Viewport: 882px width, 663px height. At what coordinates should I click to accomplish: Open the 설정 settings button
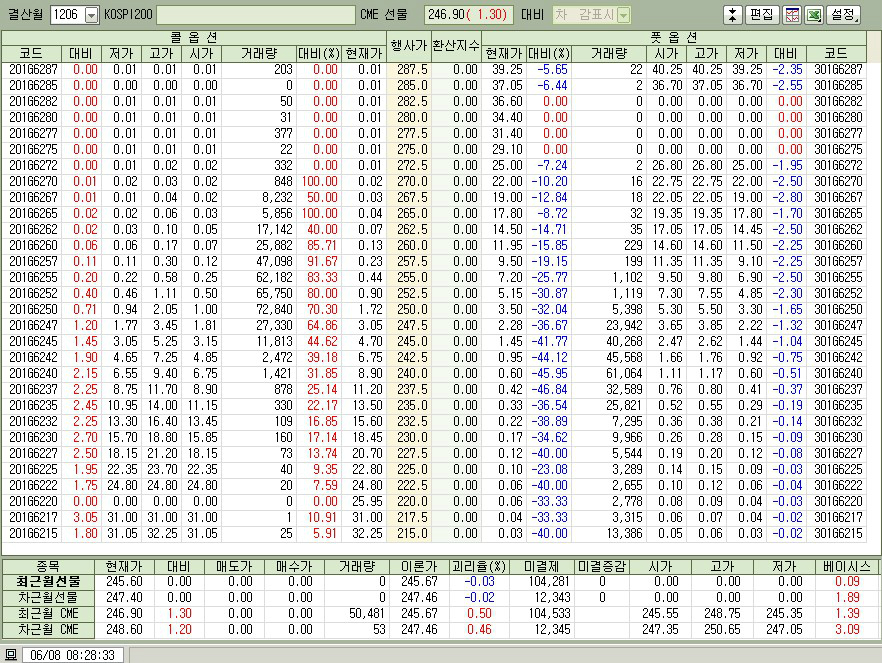[x=844, y=15]
